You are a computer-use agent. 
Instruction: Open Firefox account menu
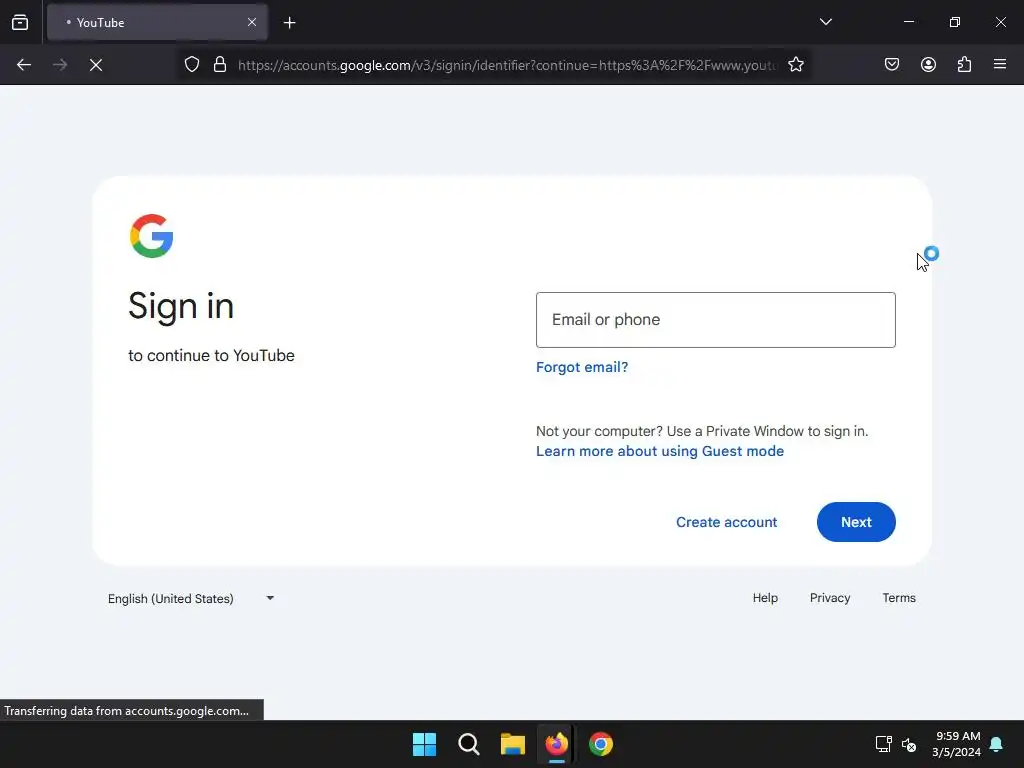click(928, 65)
